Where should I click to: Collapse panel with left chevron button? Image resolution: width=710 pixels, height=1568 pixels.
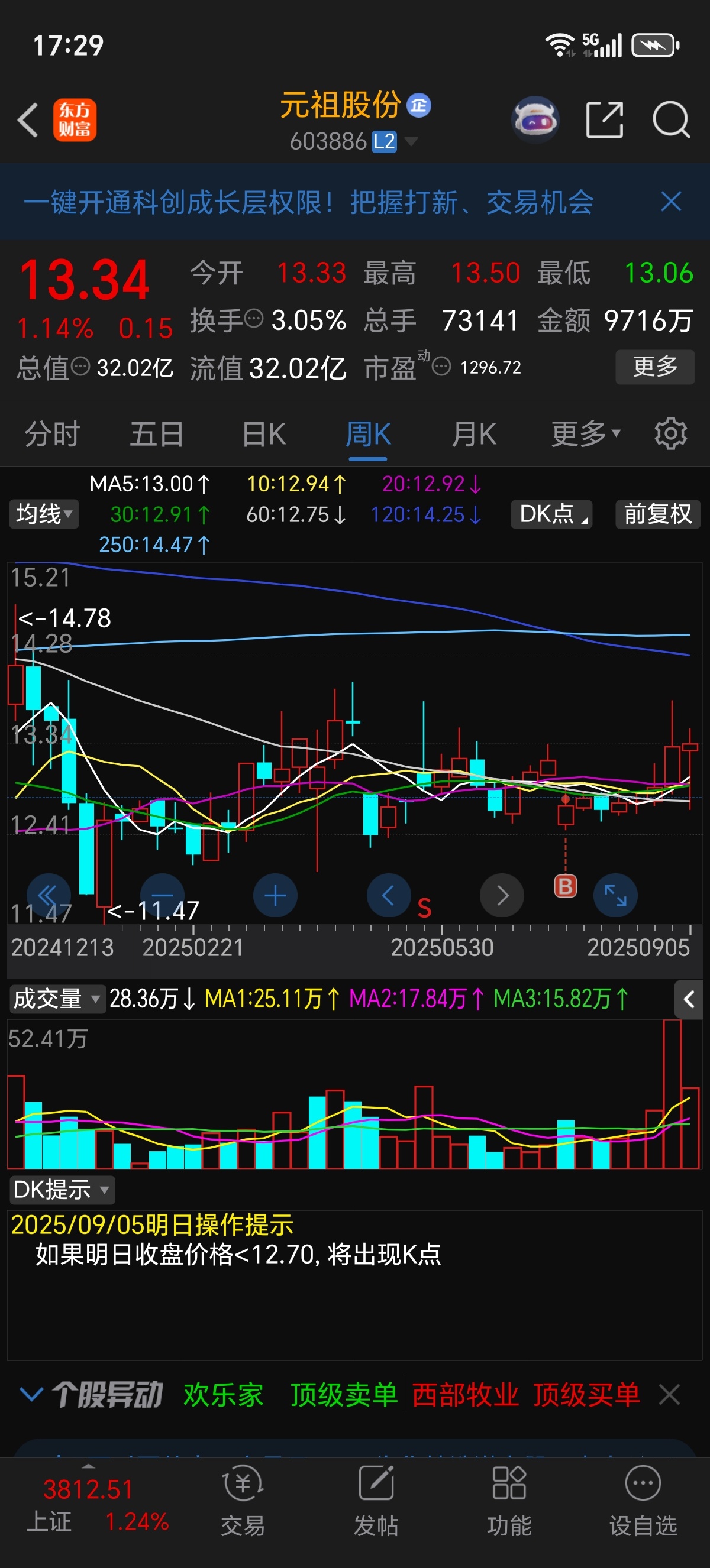[689, 999]
